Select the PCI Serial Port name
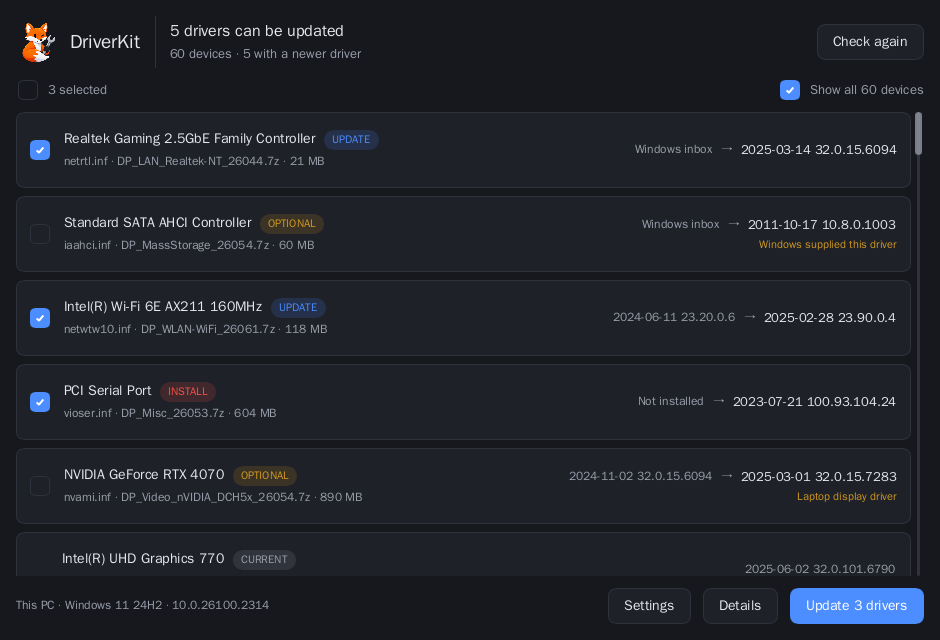The width and height of the screenshot is (940, 640). (x=108, y=391)
